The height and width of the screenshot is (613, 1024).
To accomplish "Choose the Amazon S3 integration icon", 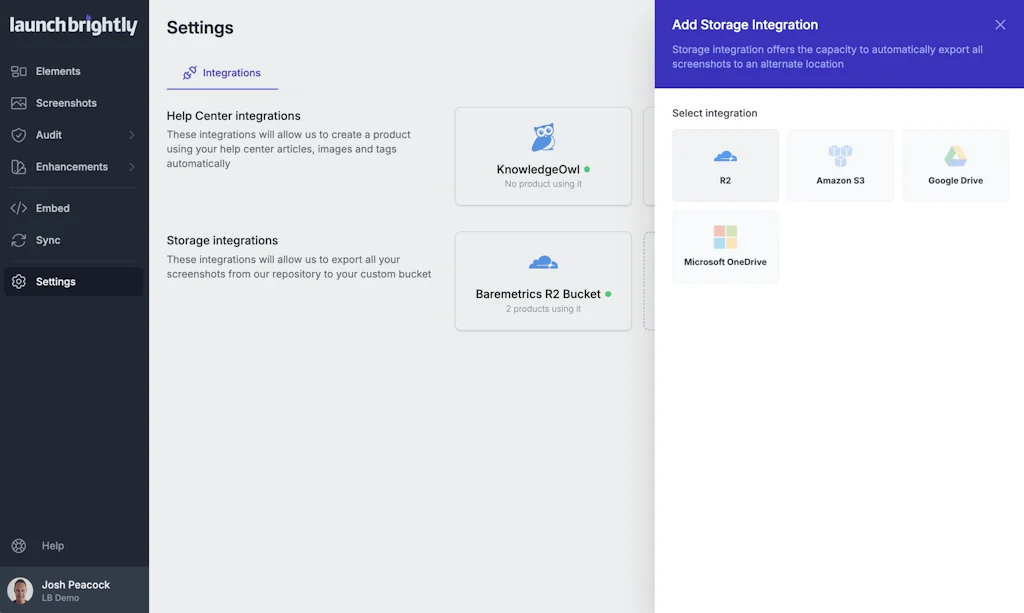I will tap(840, 156).
